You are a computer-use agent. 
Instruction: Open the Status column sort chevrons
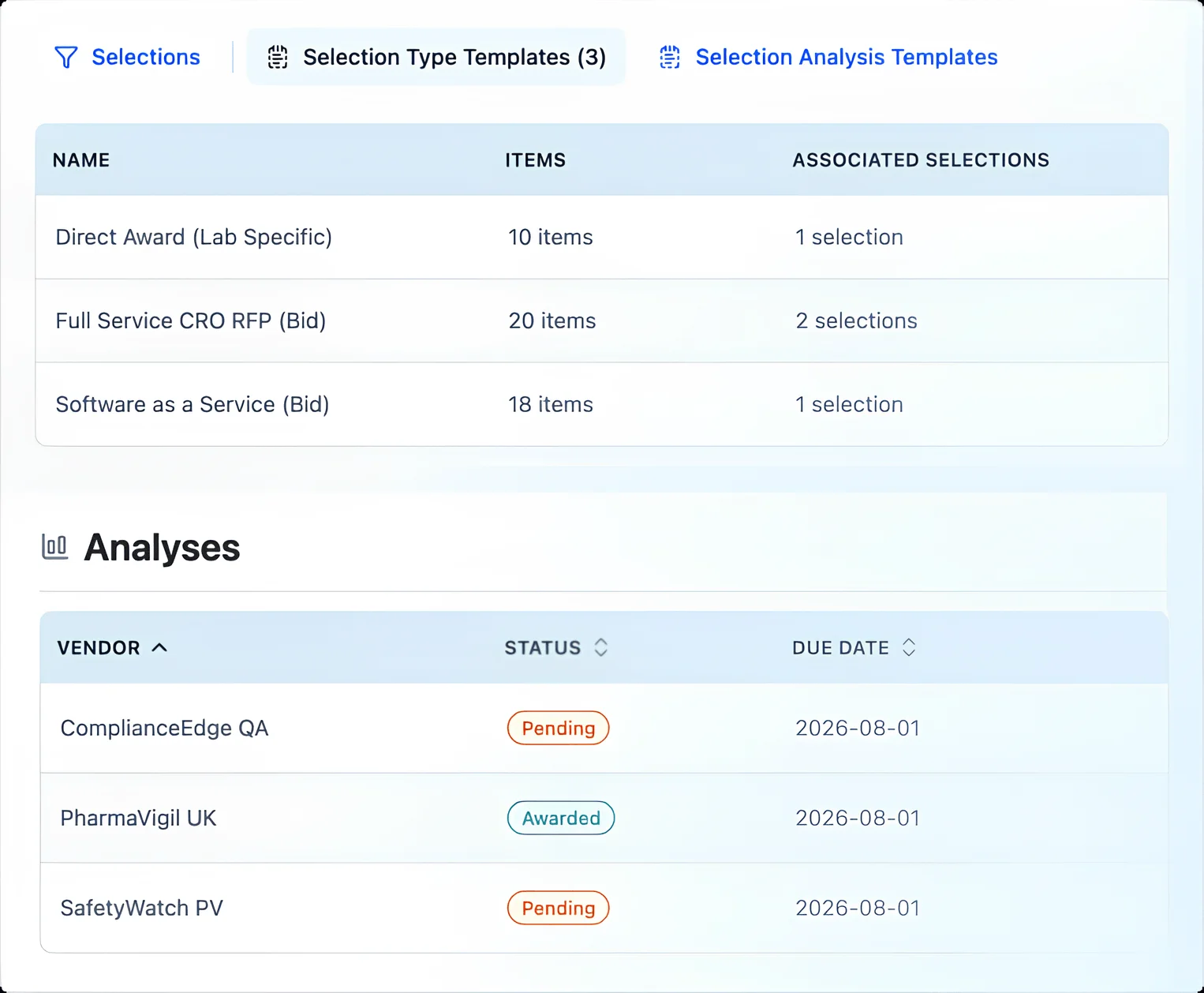601,647
